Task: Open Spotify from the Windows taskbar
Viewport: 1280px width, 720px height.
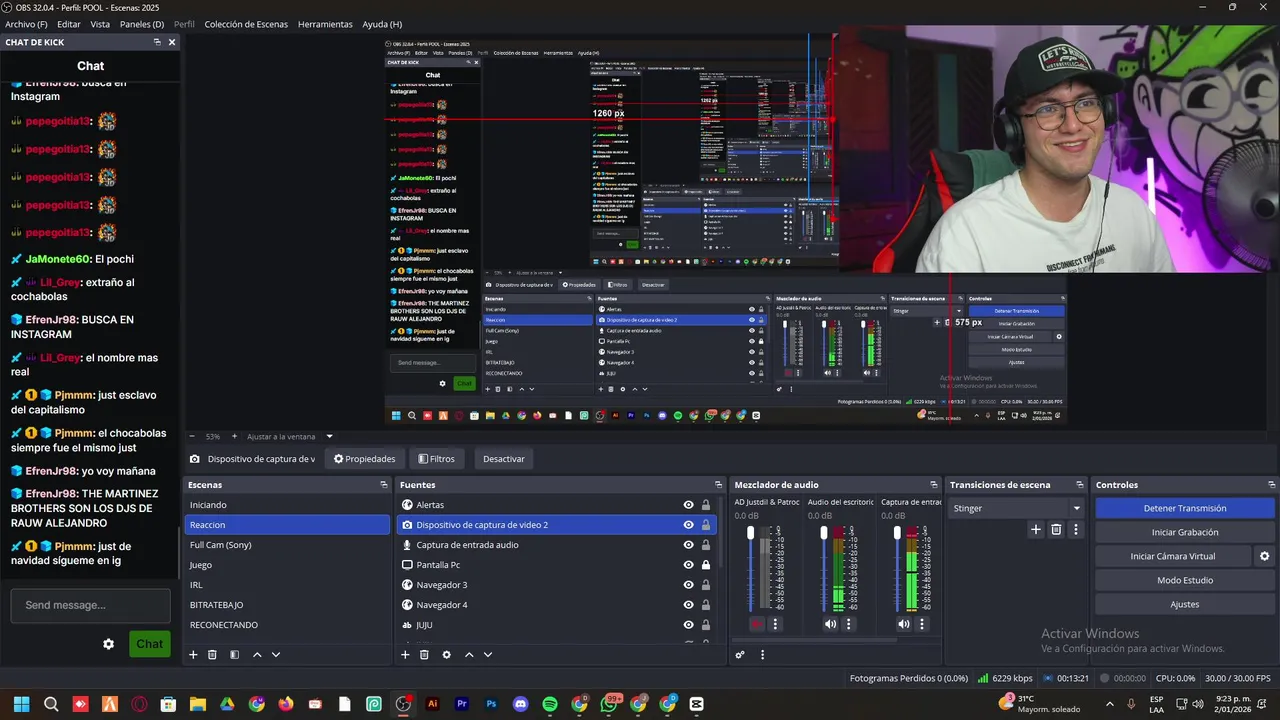Action: coord(550,704)
